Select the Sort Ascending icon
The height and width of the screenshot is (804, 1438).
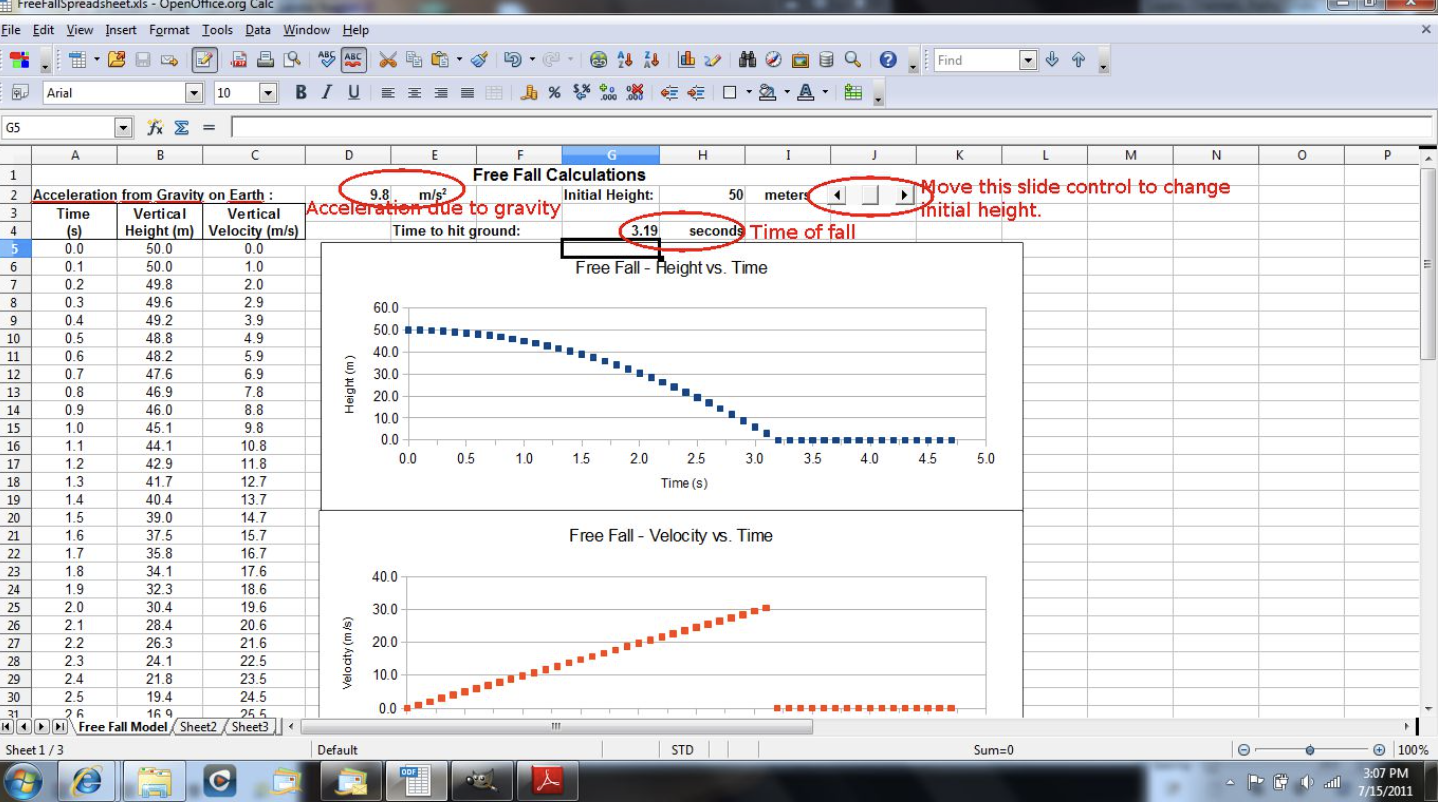tap(624, 60)
